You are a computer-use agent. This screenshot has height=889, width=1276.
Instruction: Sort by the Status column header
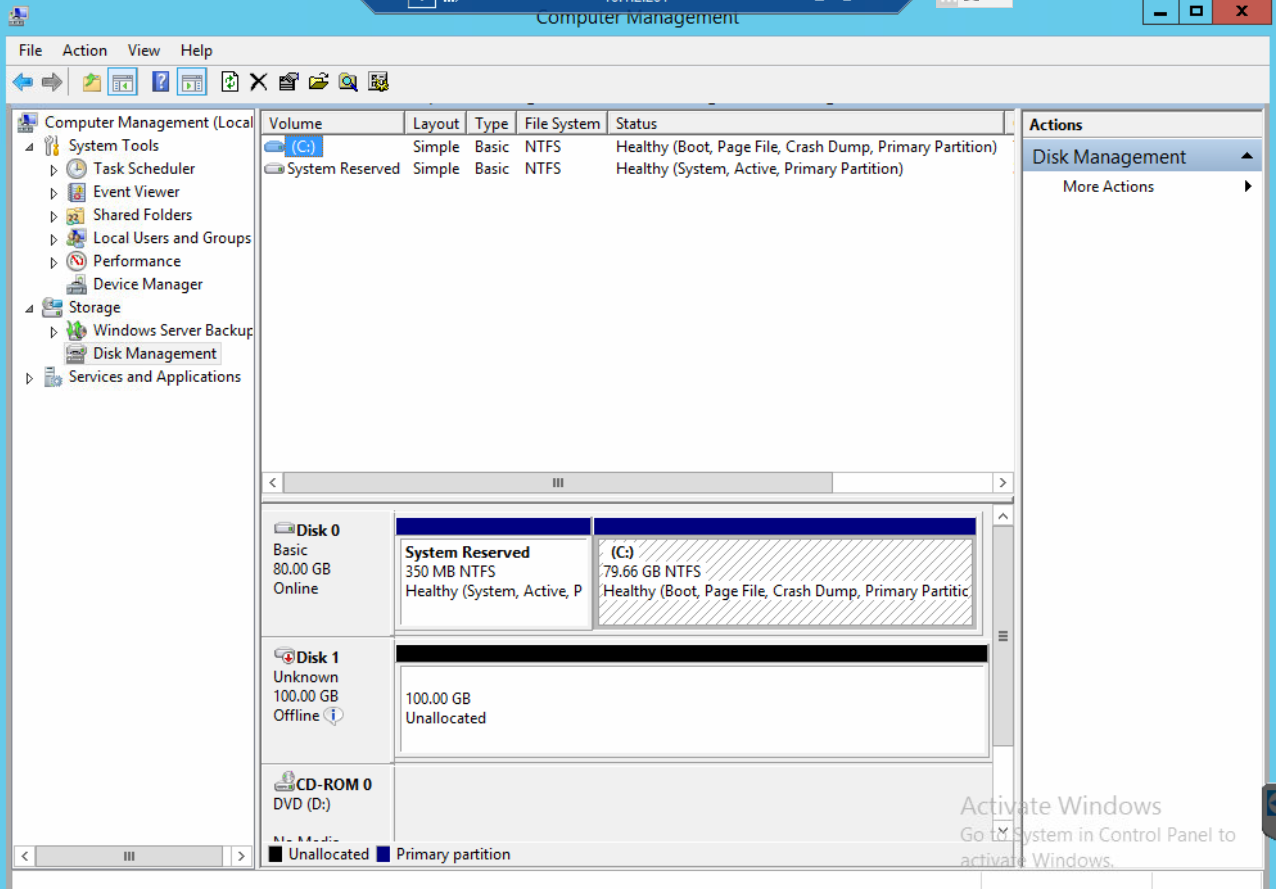(806, 124)
